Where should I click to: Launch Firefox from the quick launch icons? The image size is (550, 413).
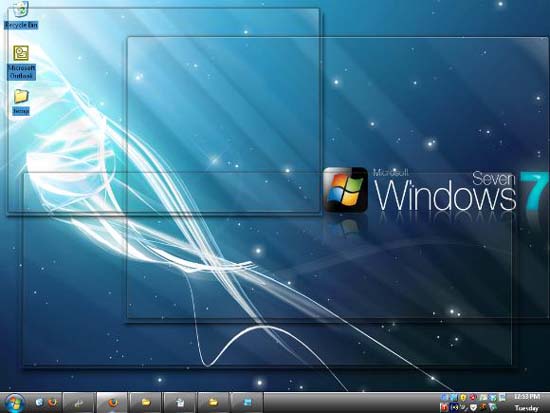coord(53,402)
